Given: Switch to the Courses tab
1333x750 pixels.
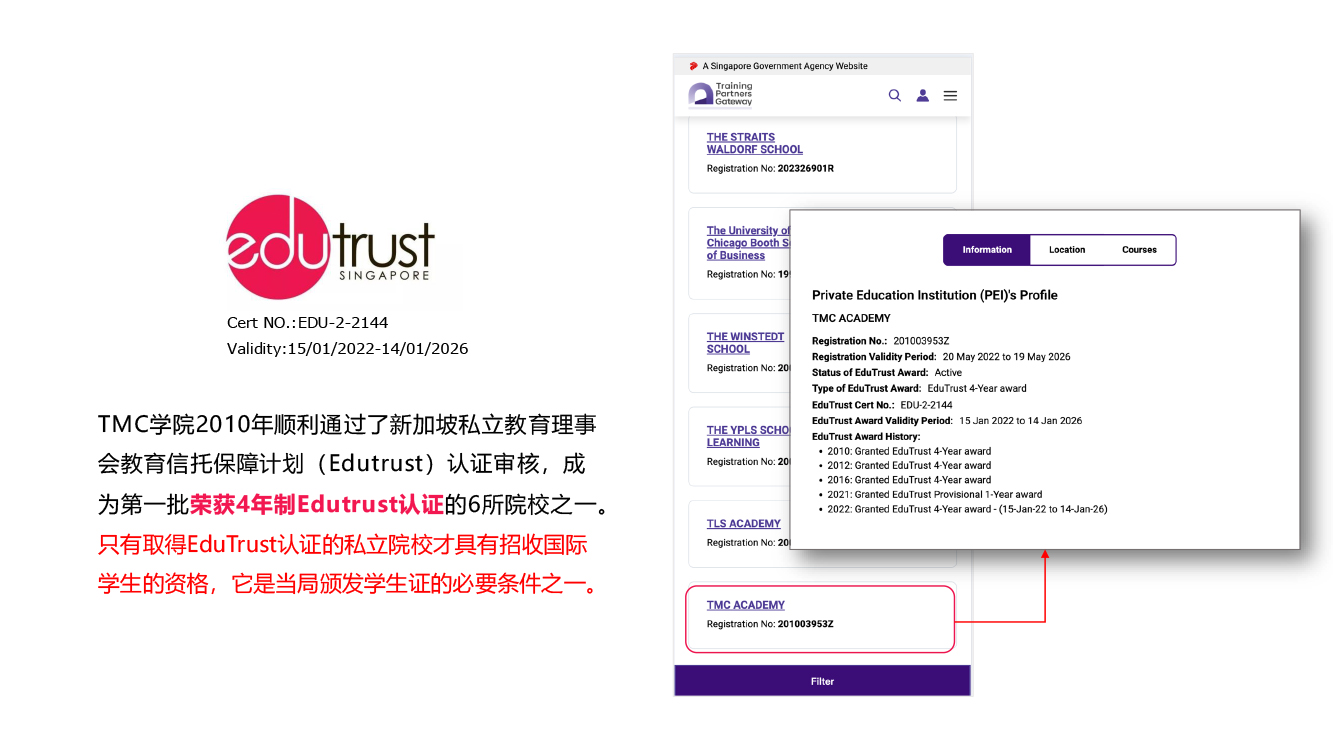Looking at the screenshot, I should click(x=1139, y=250).
